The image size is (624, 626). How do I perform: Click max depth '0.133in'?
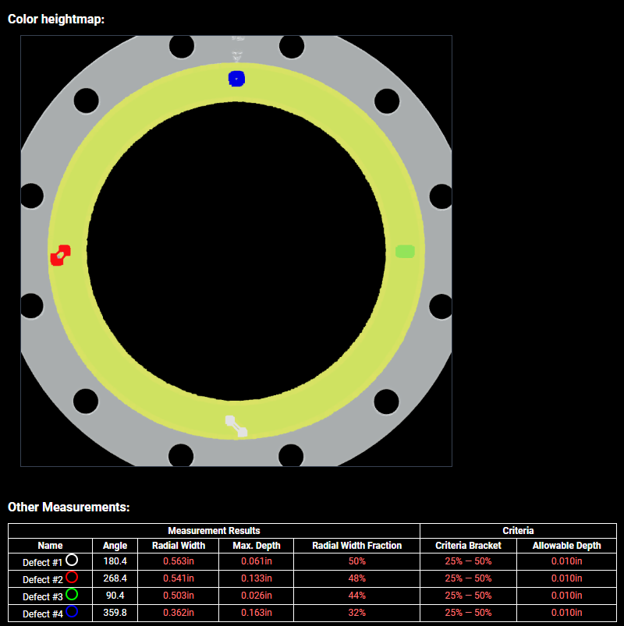click(x=256, y=578)
